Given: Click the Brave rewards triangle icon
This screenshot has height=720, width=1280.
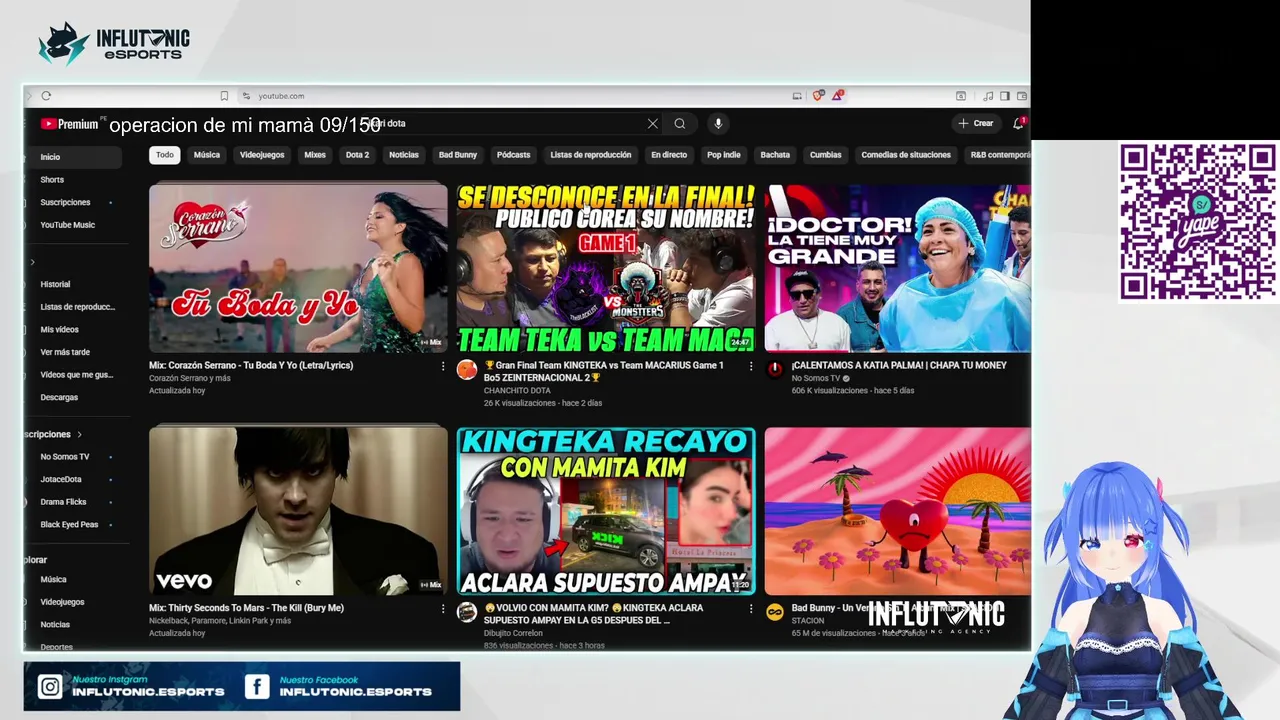Looking at the screenshot, I should [837, 96].
